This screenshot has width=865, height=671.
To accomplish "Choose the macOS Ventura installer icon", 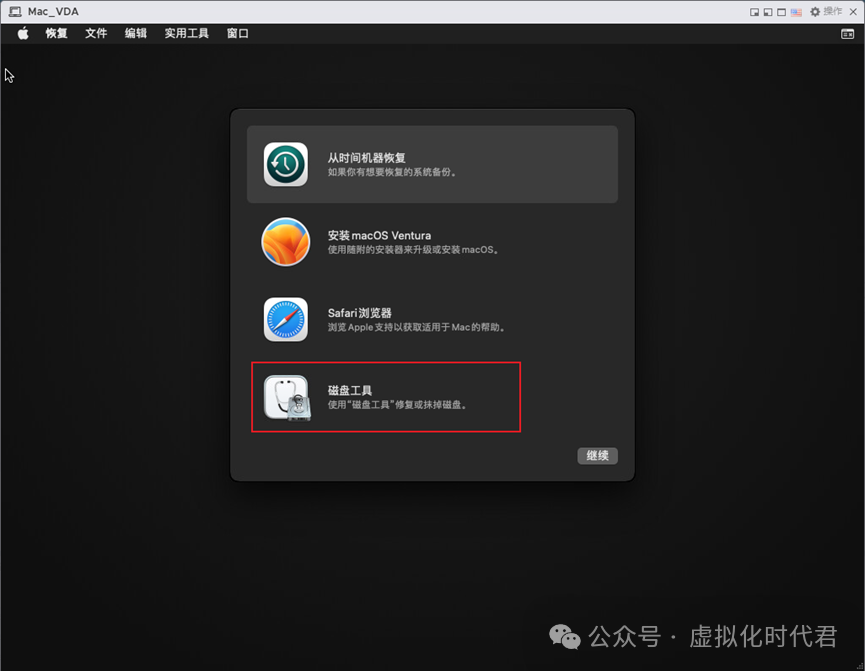I will 285,242.
